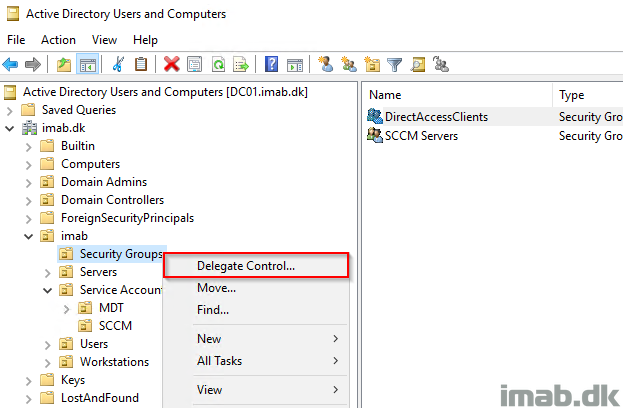This screenshot has width=623, height=408.
Task: Click the Refresh toolbar icon
Action: (x=219, y=64)
